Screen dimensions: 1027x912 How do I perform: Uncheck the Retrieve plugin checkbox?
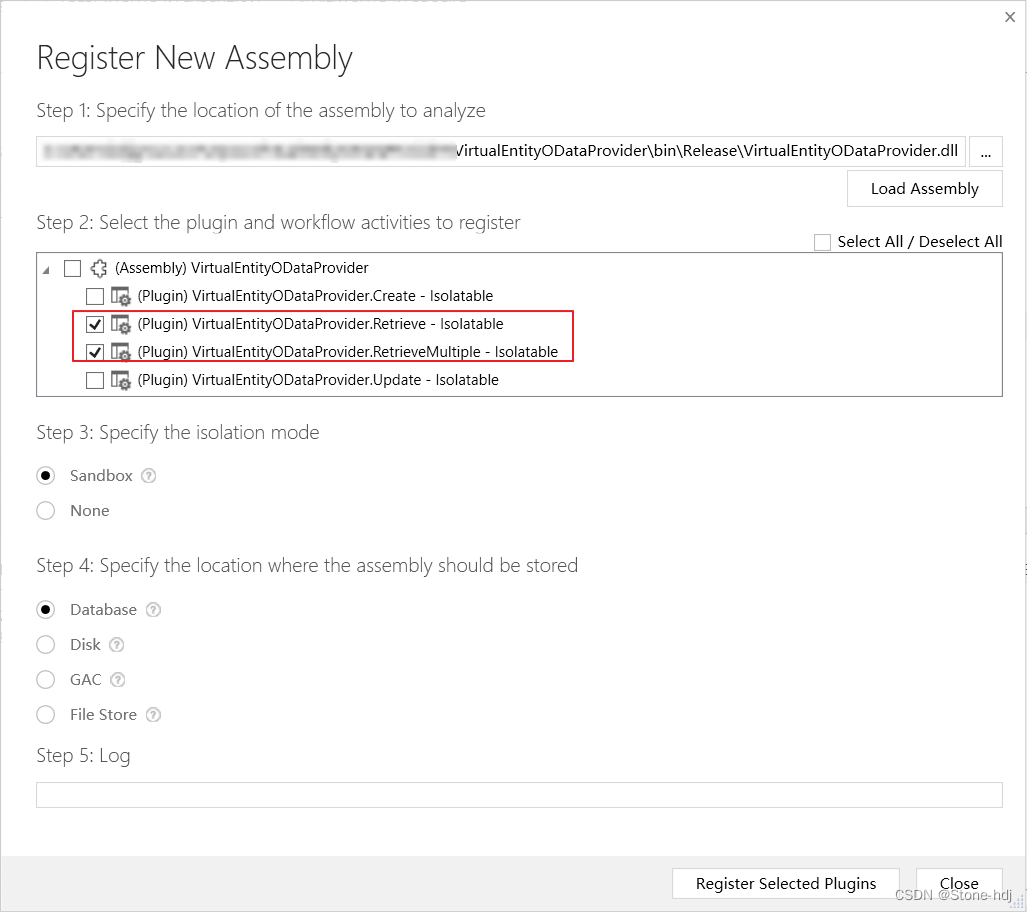click(x=94, y=324)
